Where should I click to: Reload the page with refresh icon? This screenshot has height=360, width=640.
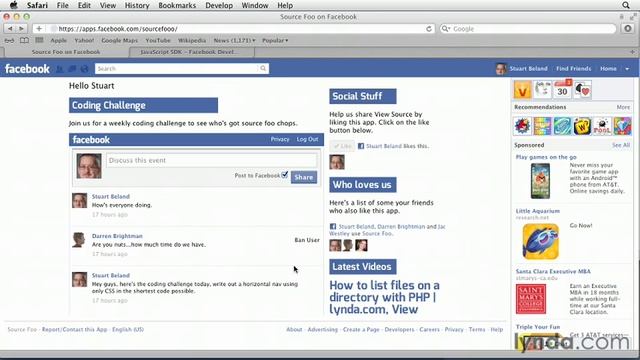tap(429, 29)
